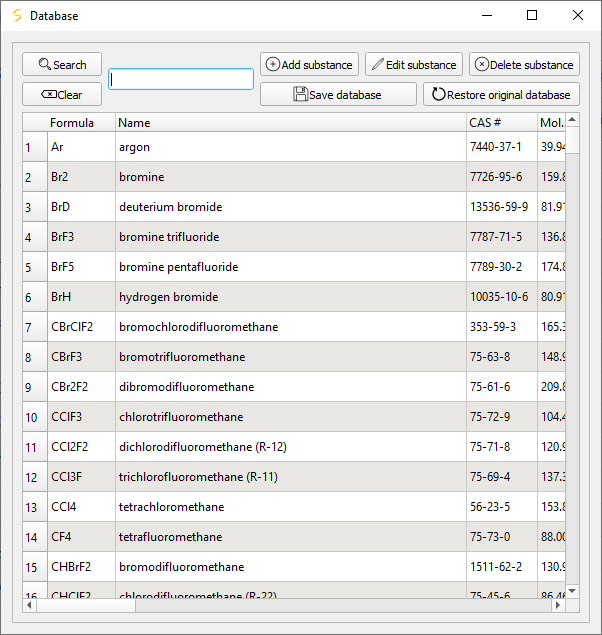Click scroll up arrow of table
The height and width of the screenshot is (635, 602).
(572, 119)
